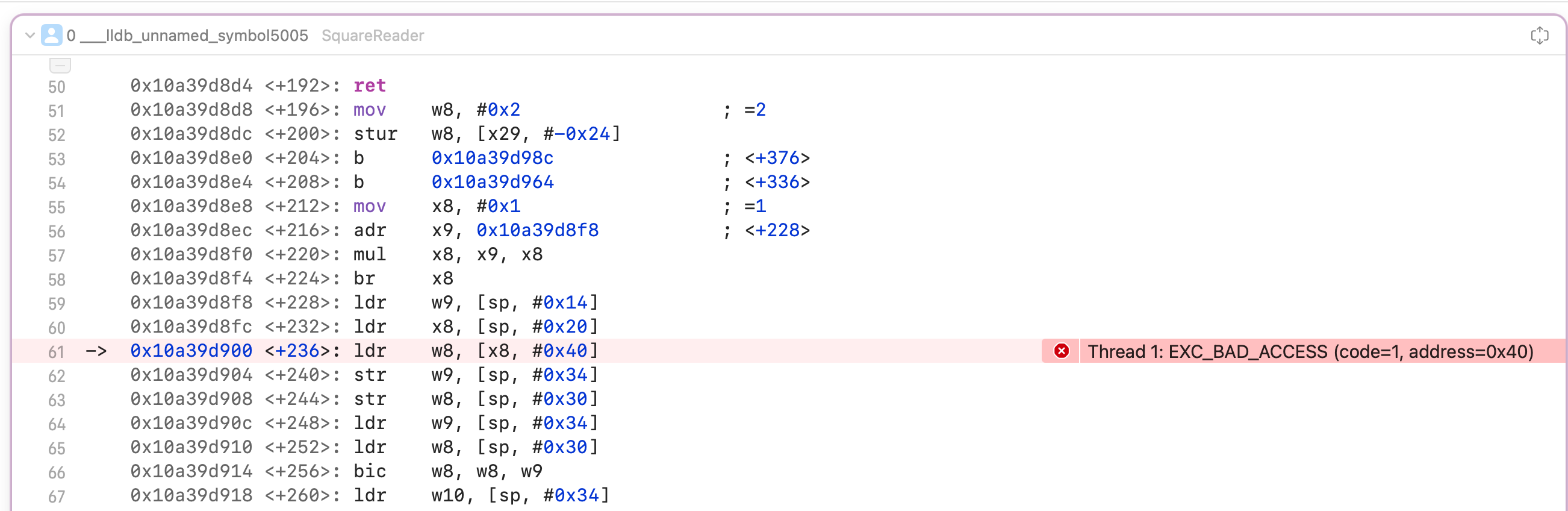Click the SquareReader module label
Screen dimensions: 1568x511
pos(373,36)
